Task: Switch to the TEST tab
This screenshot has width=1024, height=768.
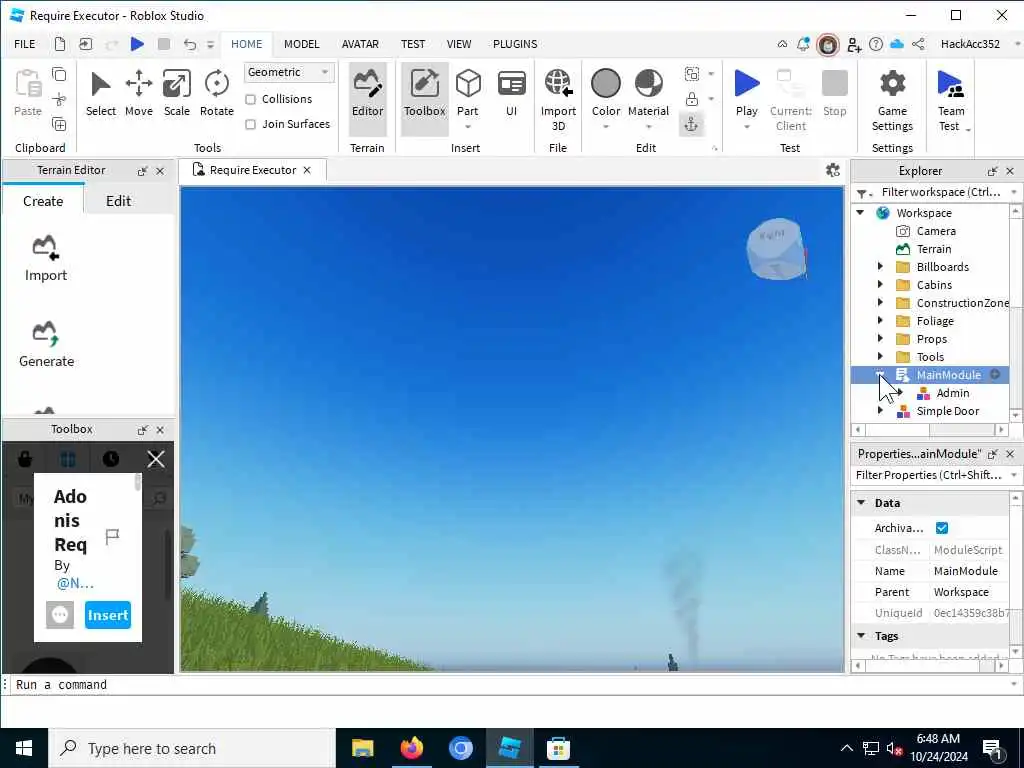Action: (x=413, y=44)
